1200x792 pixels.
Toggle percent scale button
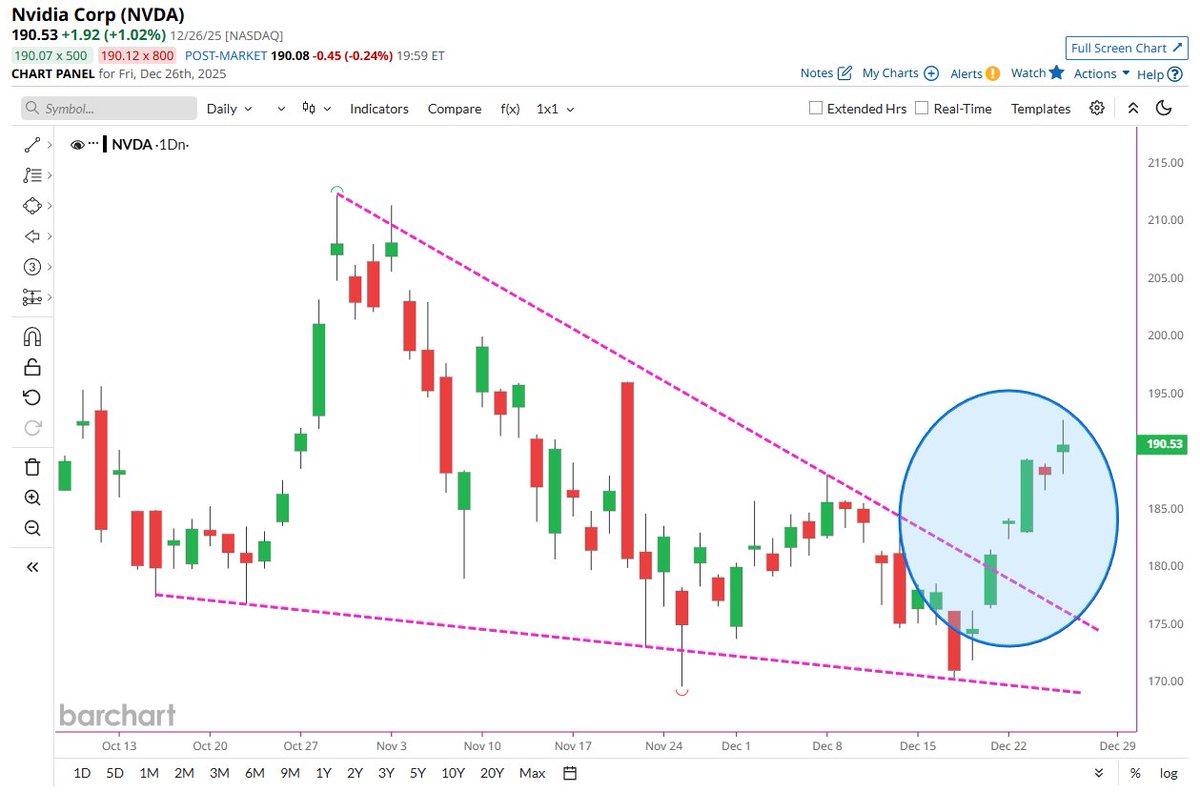tap(1135, 773)
